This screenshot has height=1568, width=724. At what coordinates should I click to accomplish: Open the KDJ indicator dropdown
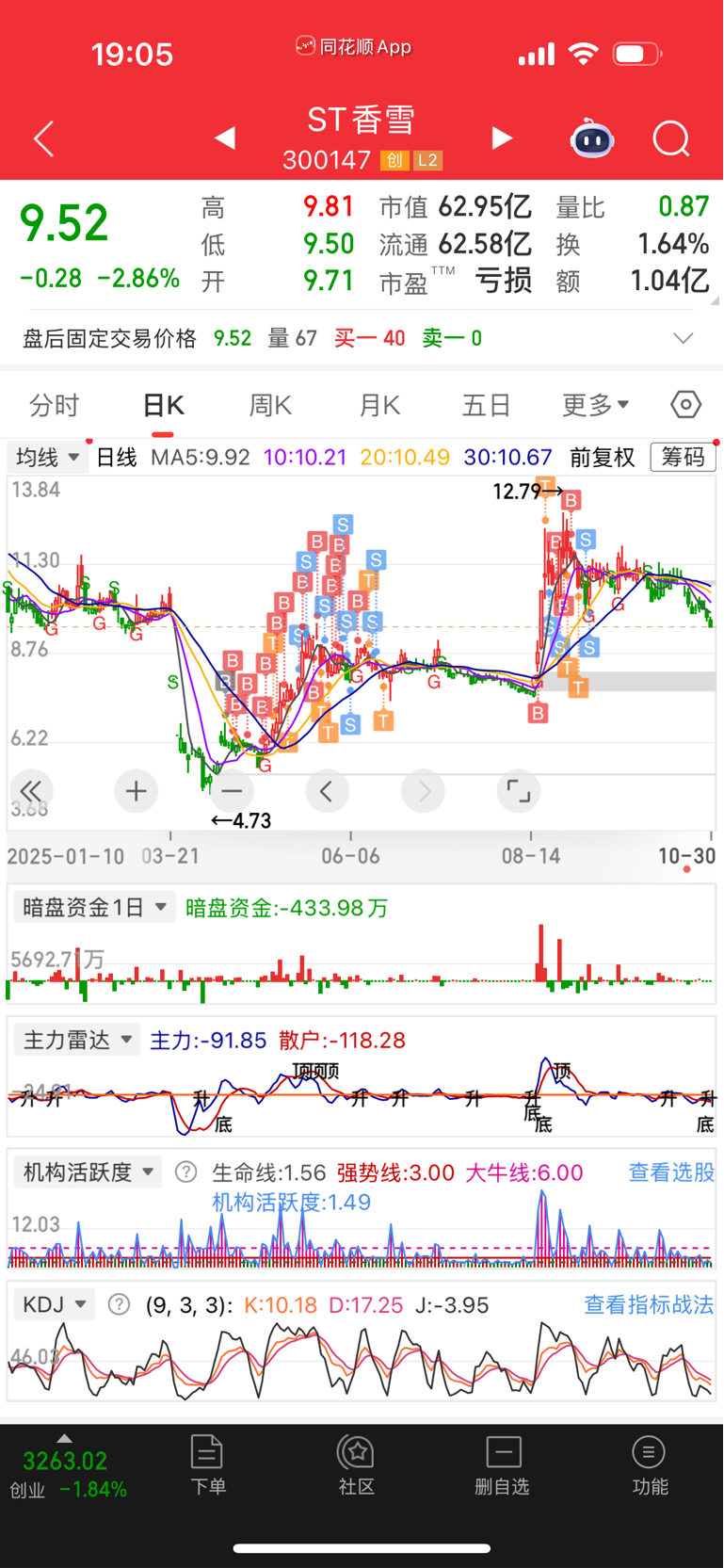(x=55, y=1305)
